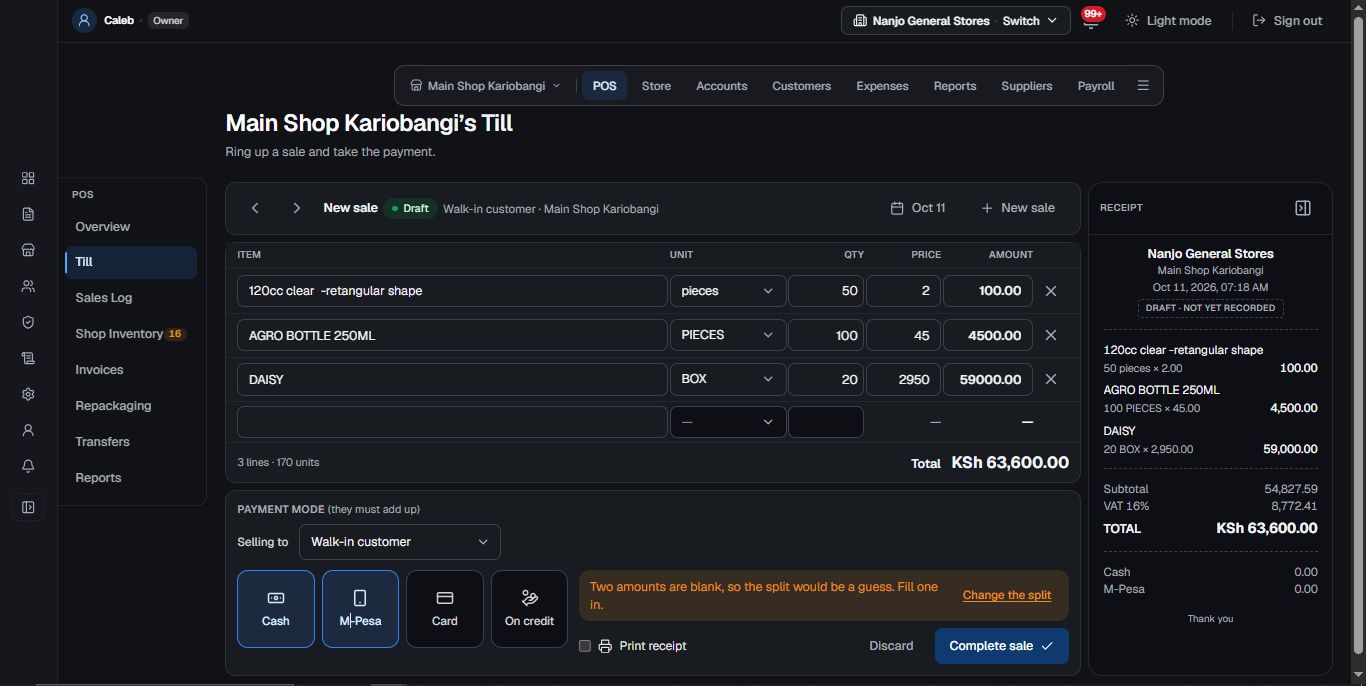Open the Nanjo General Stores switcher
Image resolution: width=1366 pixels, height=686 pixels.
pyautogui.click(x=957, y=20)
